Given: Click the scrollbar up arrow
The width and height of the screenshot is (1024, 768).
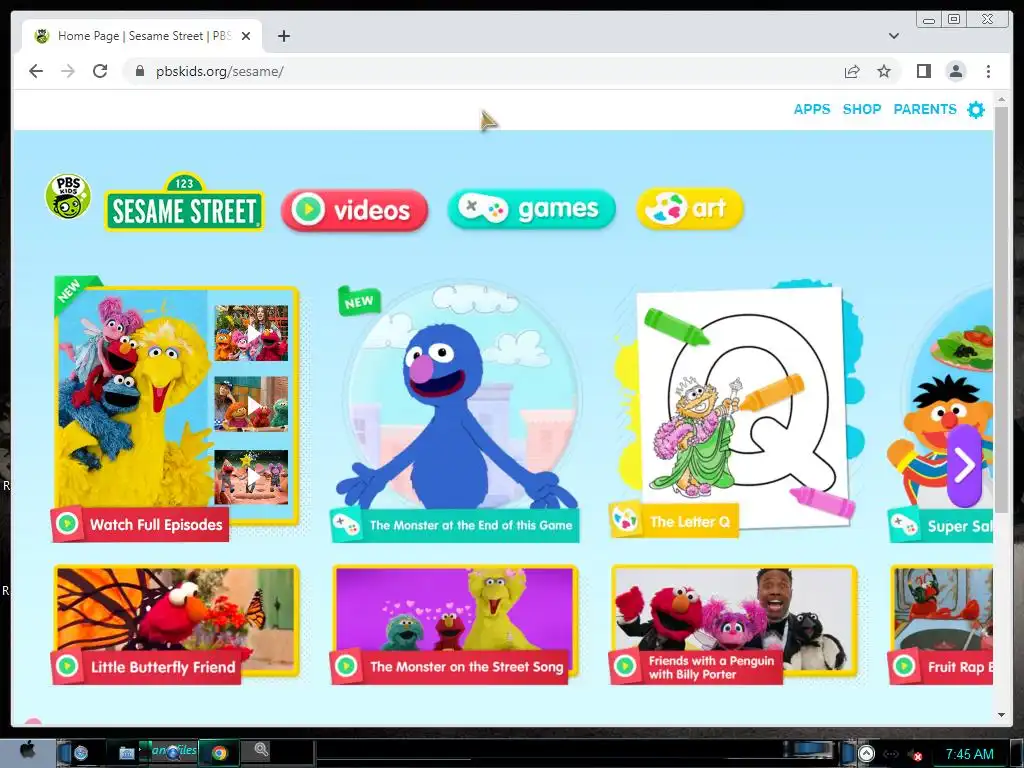Looking at the screenshot, I should [x=1001, y=99].
